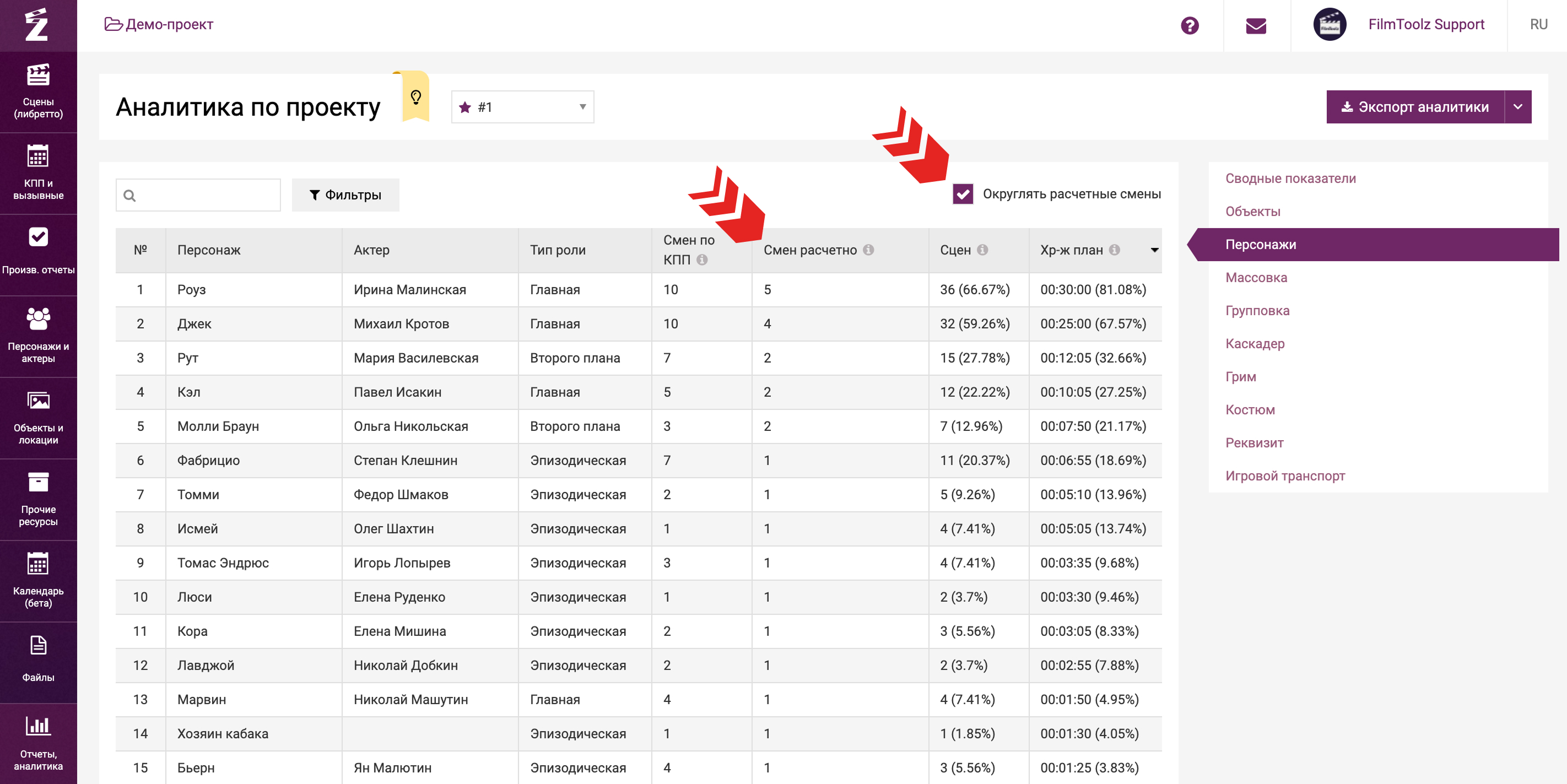The height and width of the screenshot is (784, 1567).
Task: Click character name Роуз
Action: click(192, 289)
